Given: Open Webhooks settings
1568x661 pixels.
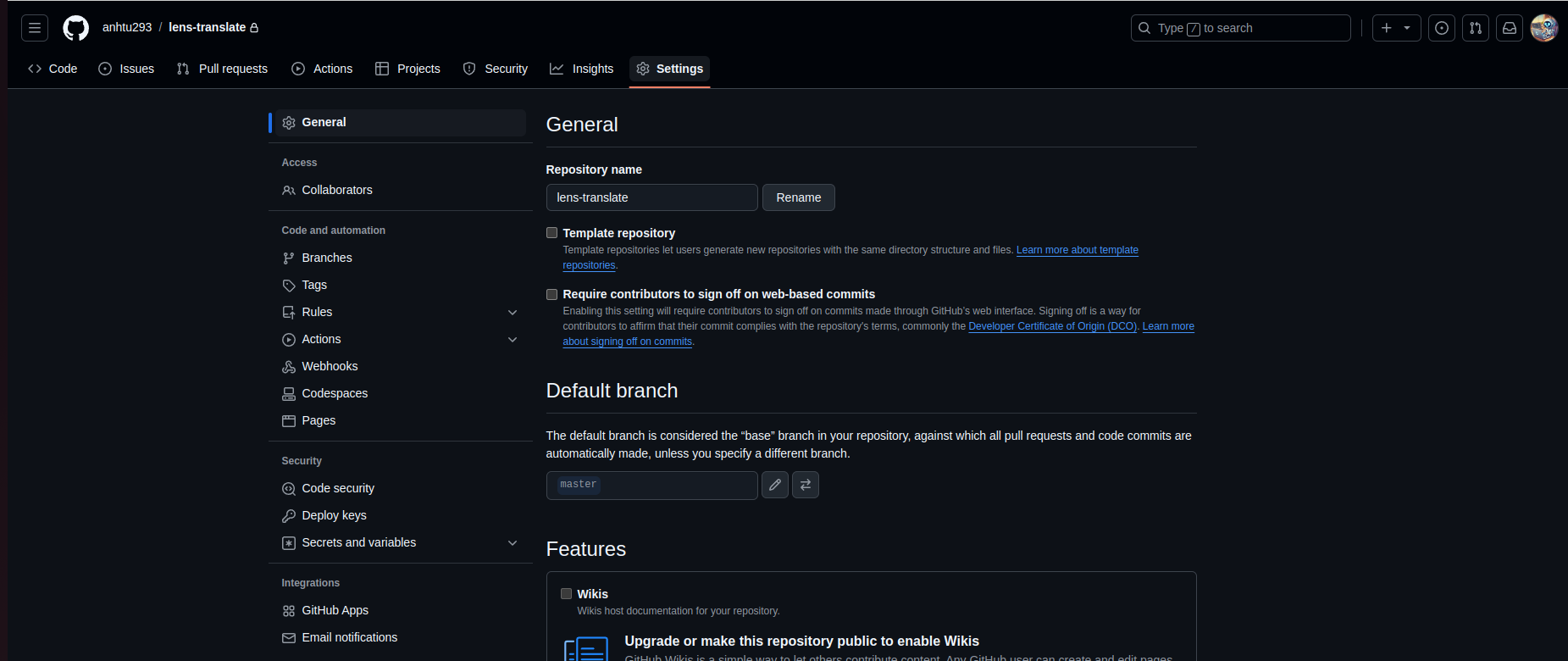Looking at the screenshot, I should click(401, 367).
